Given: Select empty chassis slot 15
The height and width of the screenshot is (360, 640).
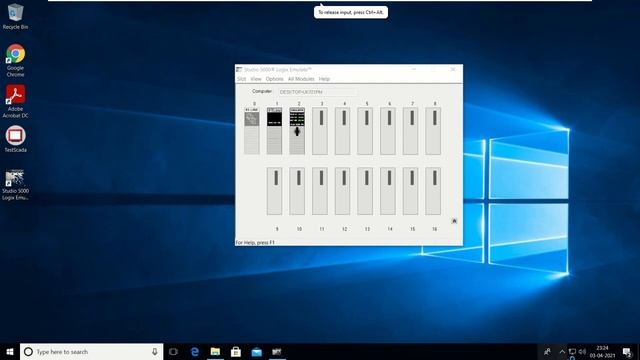Looking at the screenshot, I should point(411,191).
